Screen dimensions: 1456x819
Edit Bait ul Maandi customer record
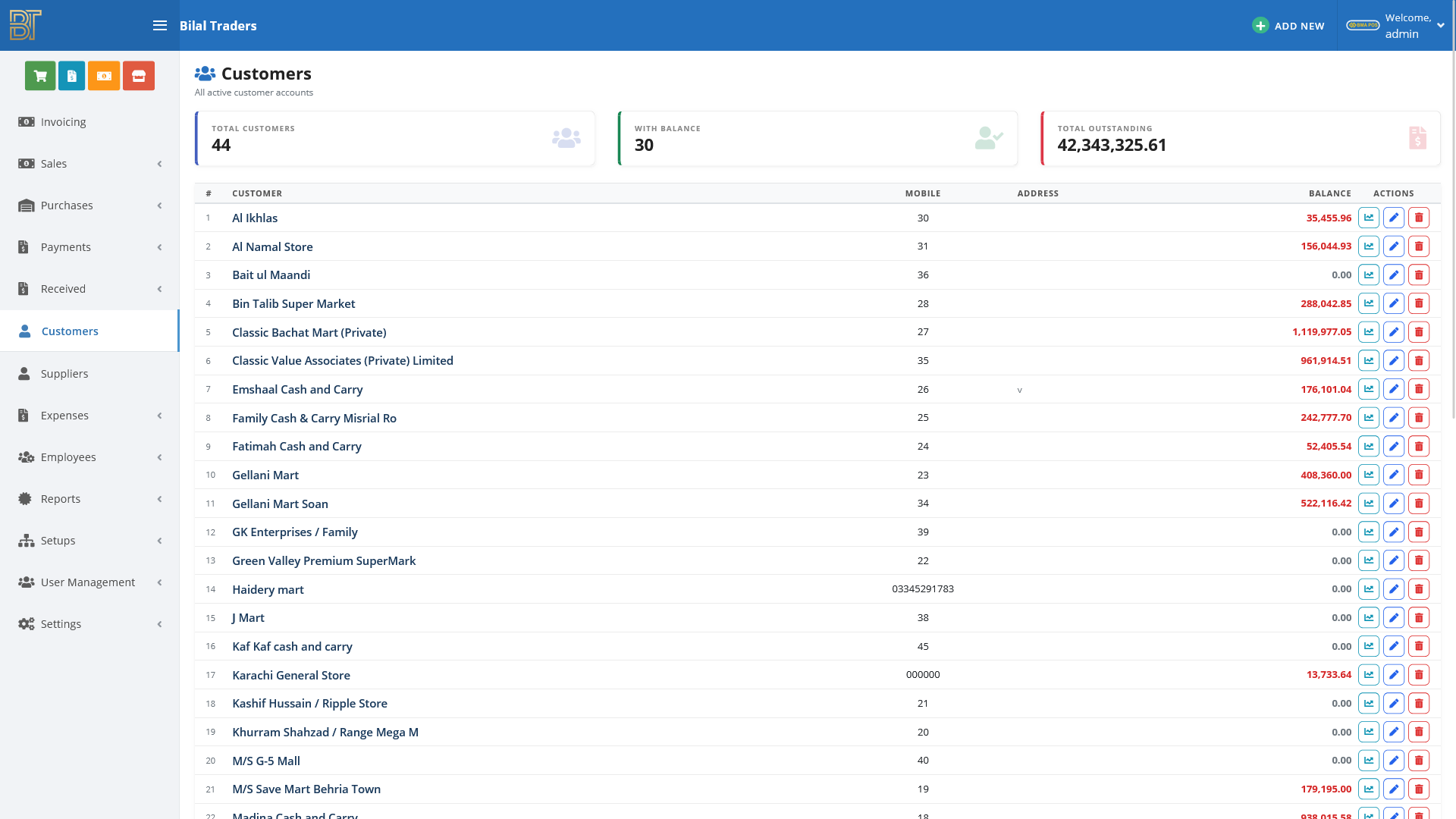(x=1394, y=275)
